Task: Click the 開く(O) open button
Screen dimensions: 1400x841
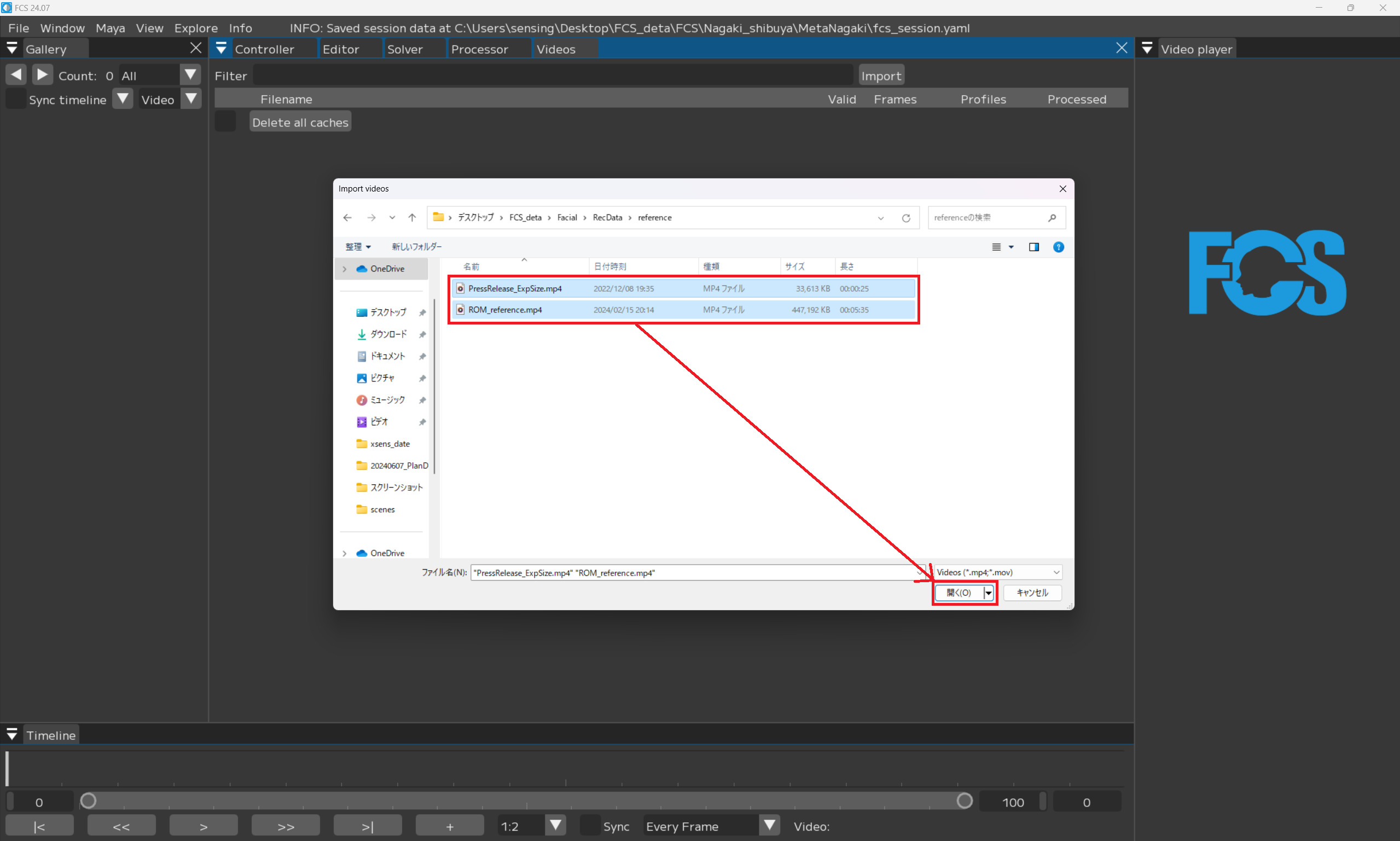Action: pos(958,593)
